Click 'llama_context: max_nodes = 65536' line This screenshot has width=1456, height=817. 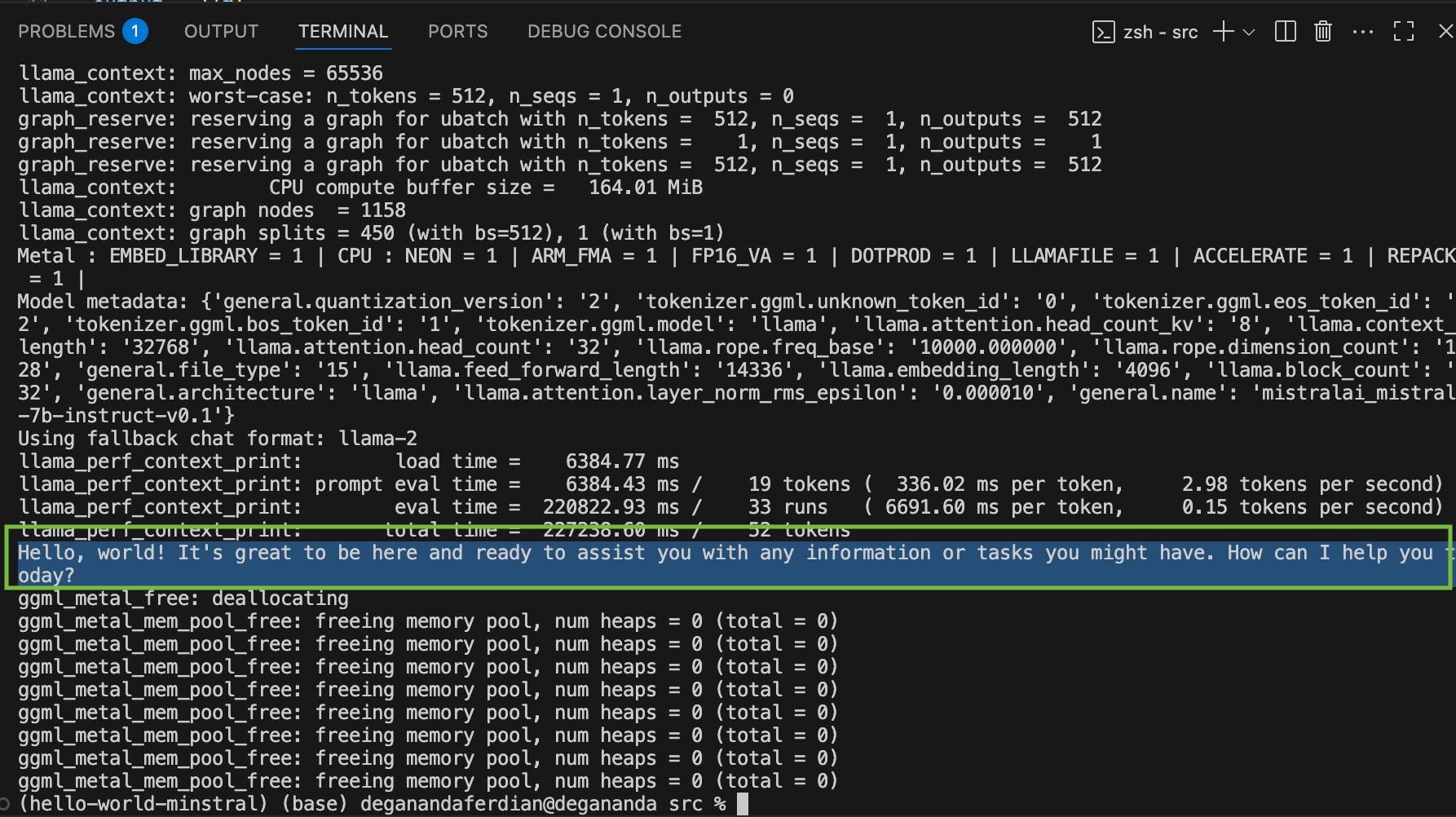(201, 73)
